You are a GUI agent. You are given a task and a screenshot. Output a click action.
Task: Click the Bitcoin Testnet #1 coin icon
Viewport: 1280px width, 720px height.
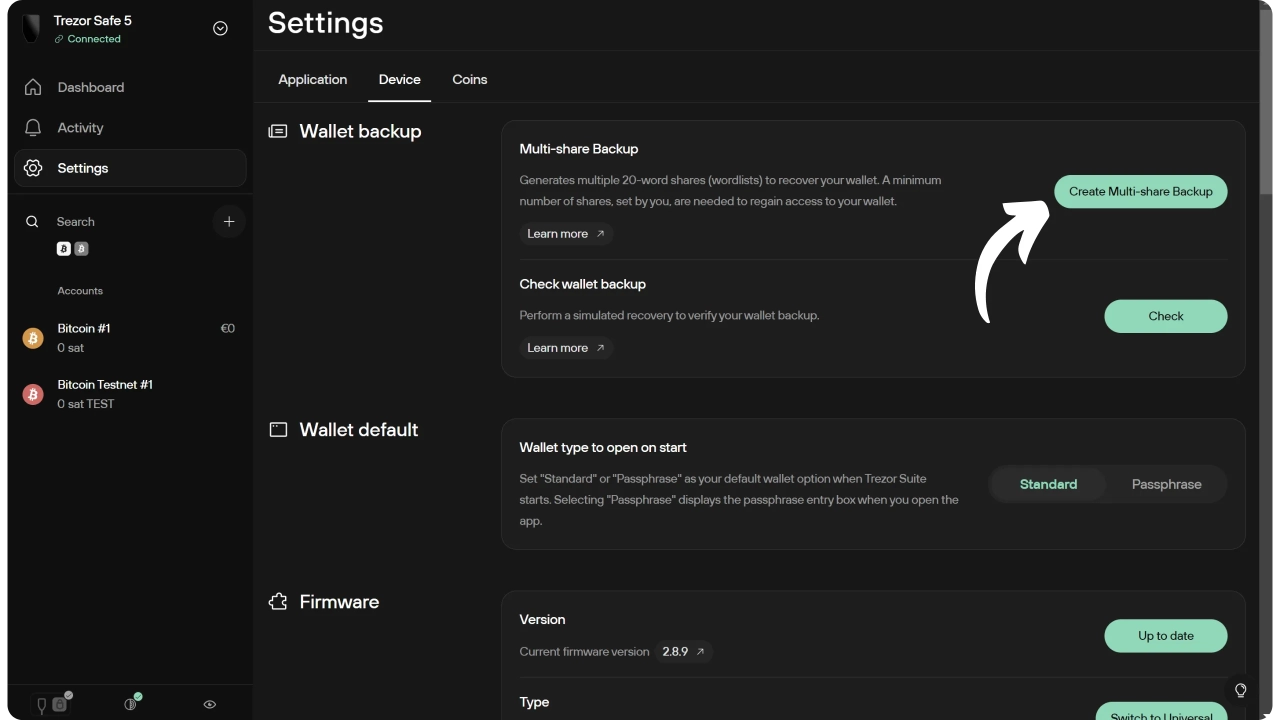pos(33,394)
